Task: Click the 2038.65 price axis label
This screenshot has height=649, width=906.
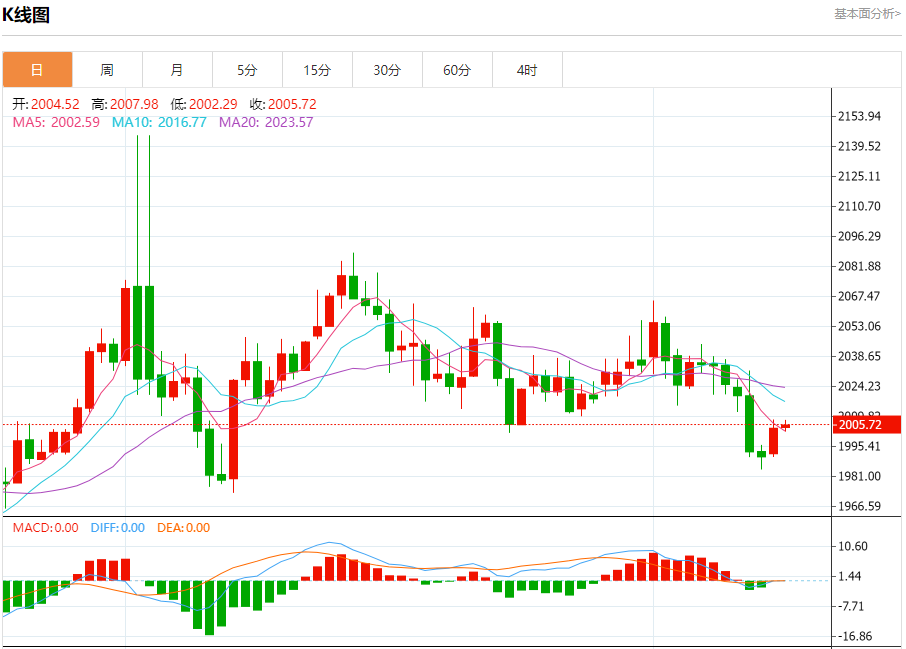Action: click(860, 357)
